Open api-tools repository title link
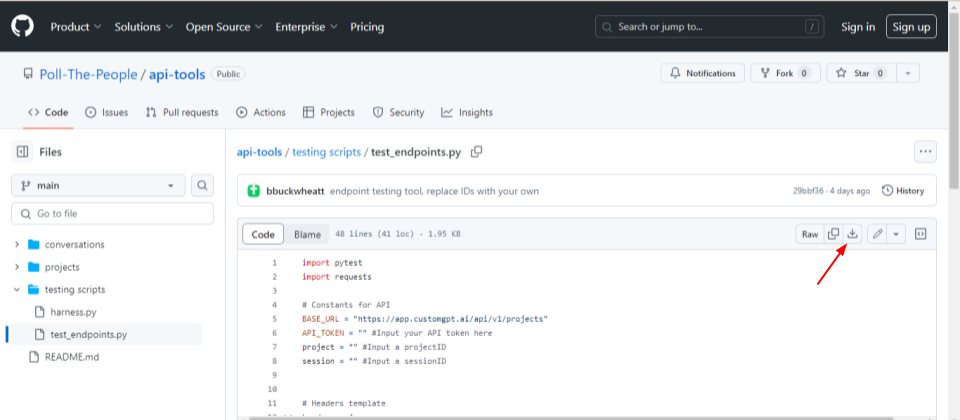Viewport: 960px width, 420px height. pyautogui.click(x=177, y=75)
